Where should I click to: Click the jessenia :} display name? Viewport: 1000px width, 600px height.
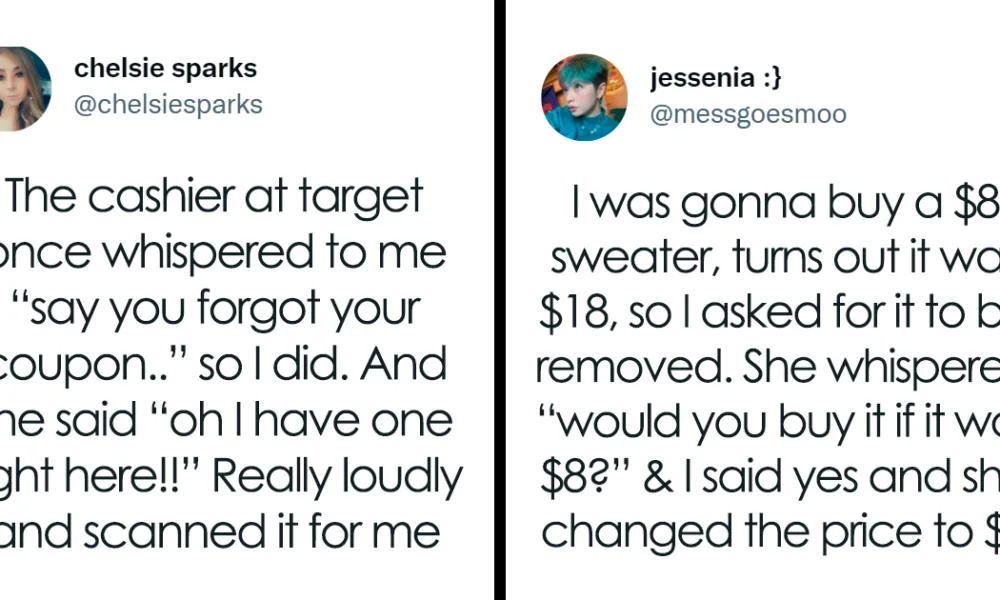716,77
